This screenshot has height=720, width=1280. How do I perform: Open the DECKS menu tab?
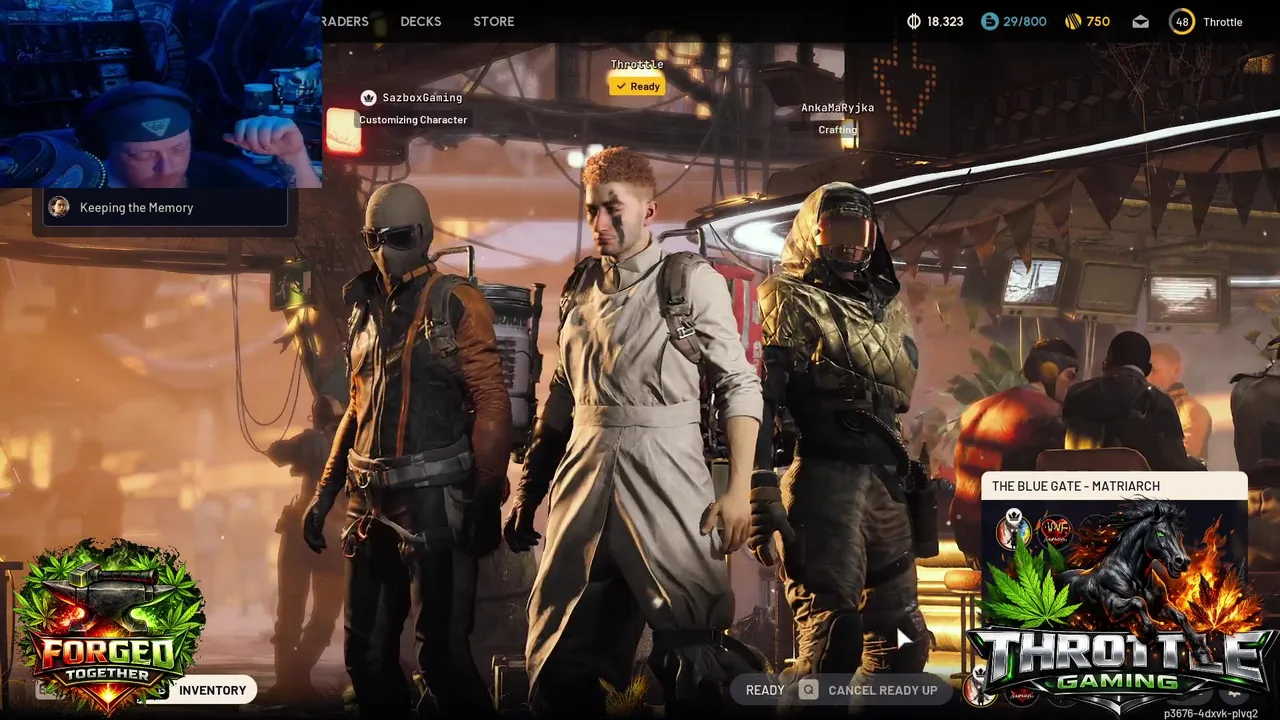[420, 21]
